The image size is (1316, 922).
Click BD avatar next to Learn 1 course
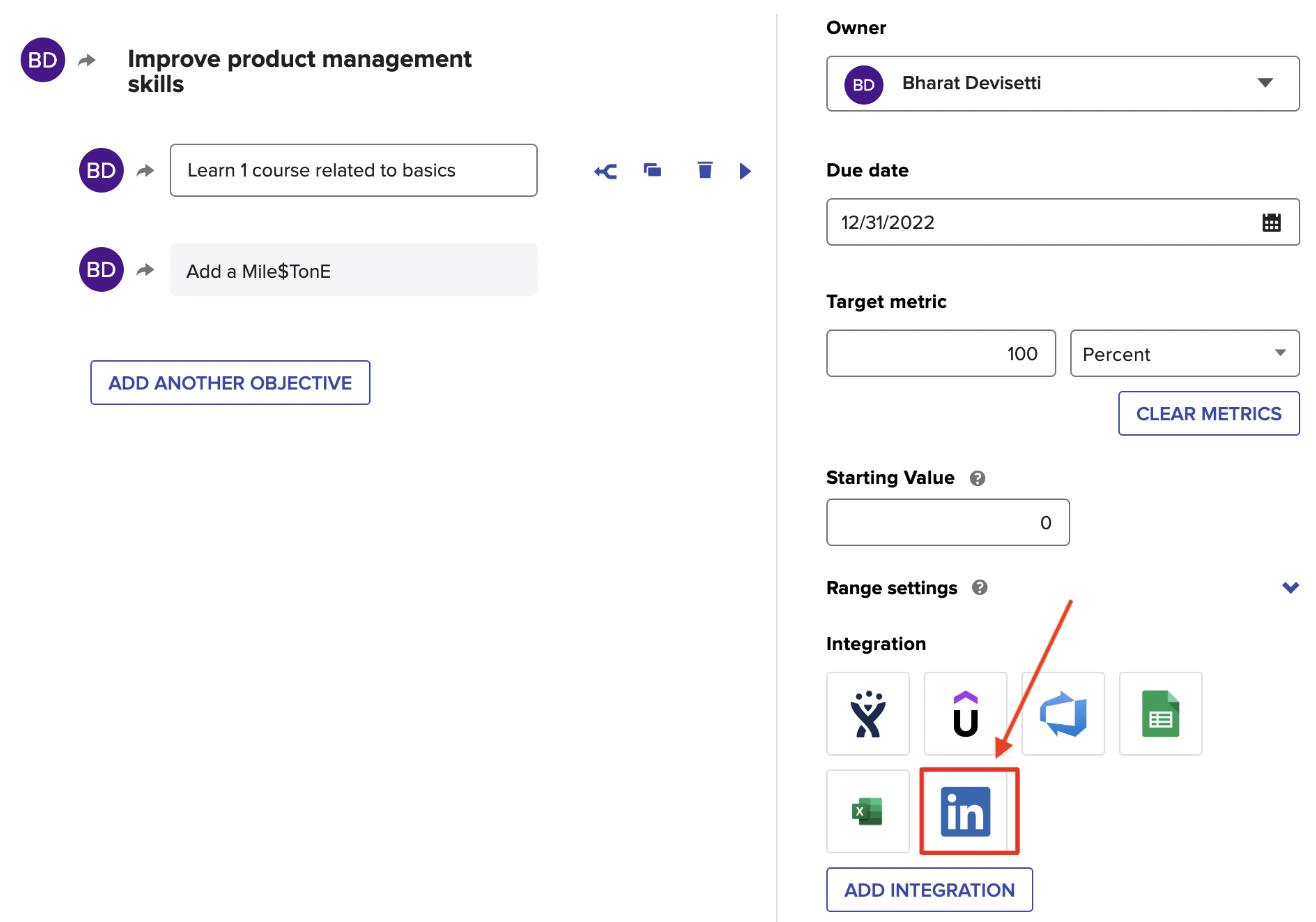pyautogui.click(x=101, y=170)
